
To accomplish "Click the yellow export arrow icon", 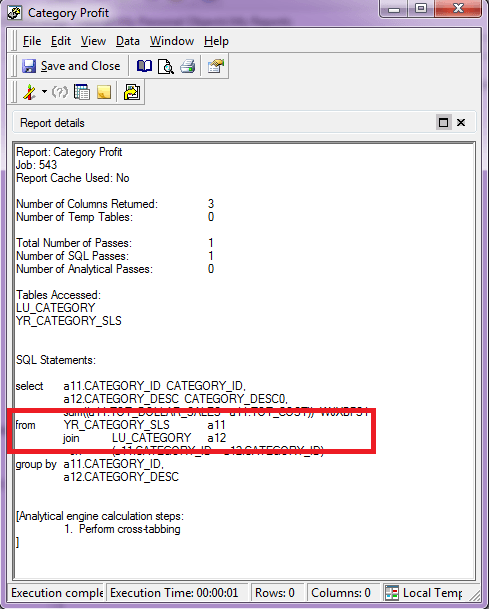I will pos(132,92).
